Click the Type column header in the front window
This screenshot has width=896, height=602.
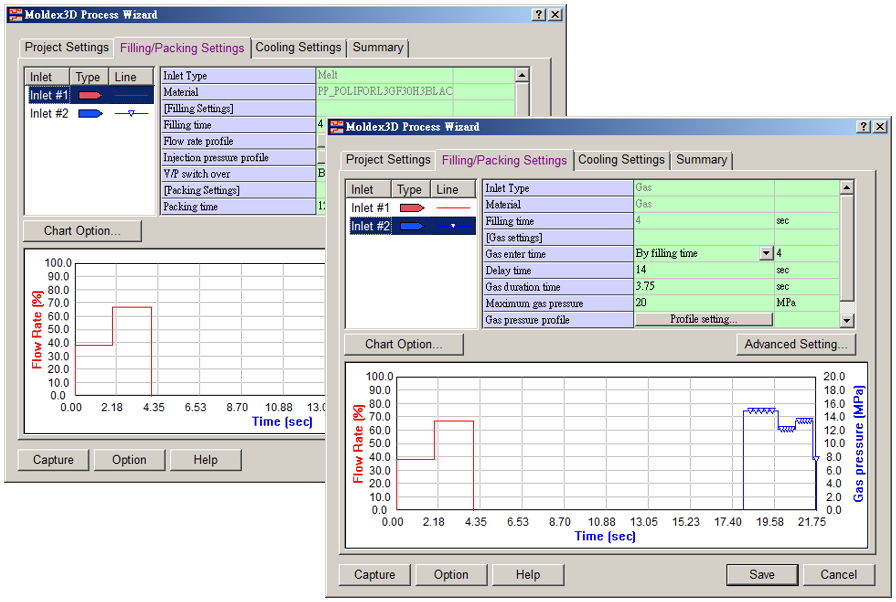[411, 190]
